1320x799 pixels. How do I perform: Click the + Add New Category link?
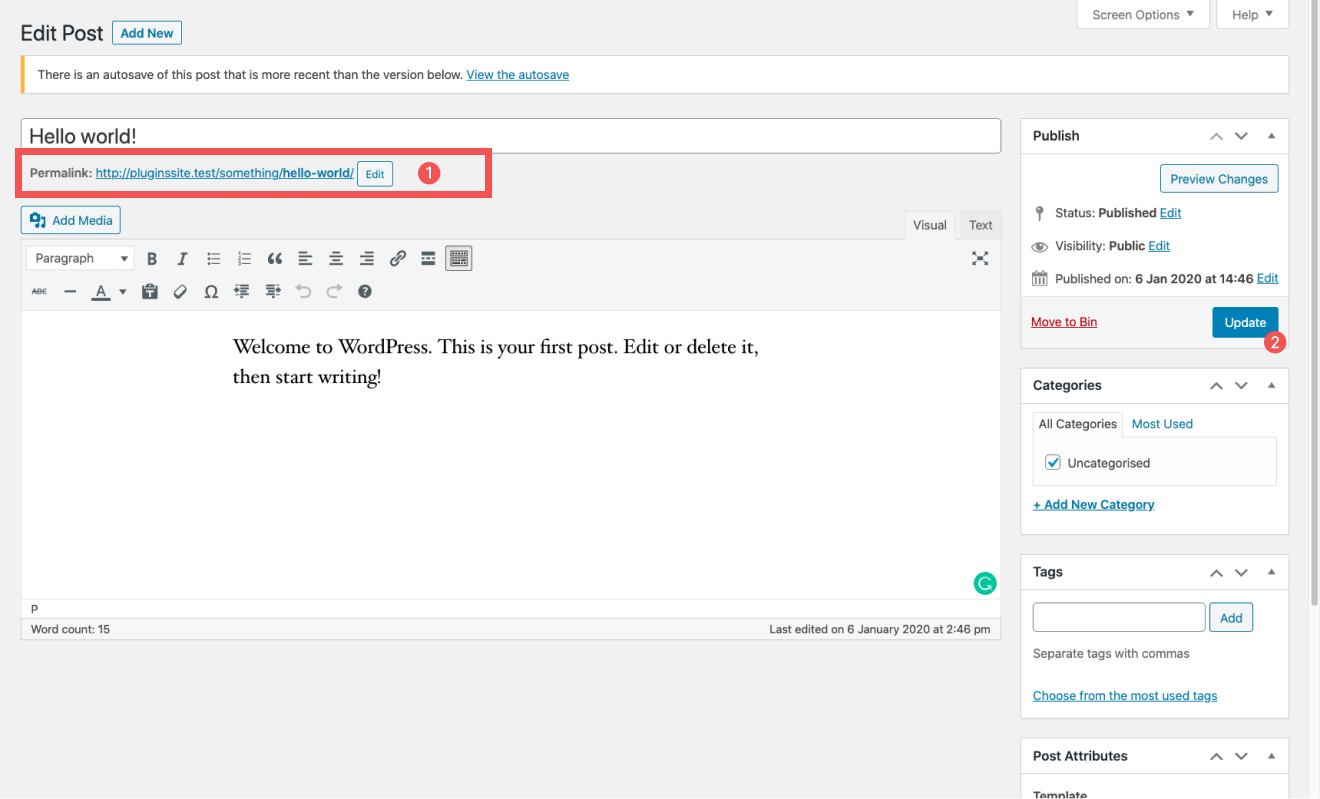[x=1094, y=505]
